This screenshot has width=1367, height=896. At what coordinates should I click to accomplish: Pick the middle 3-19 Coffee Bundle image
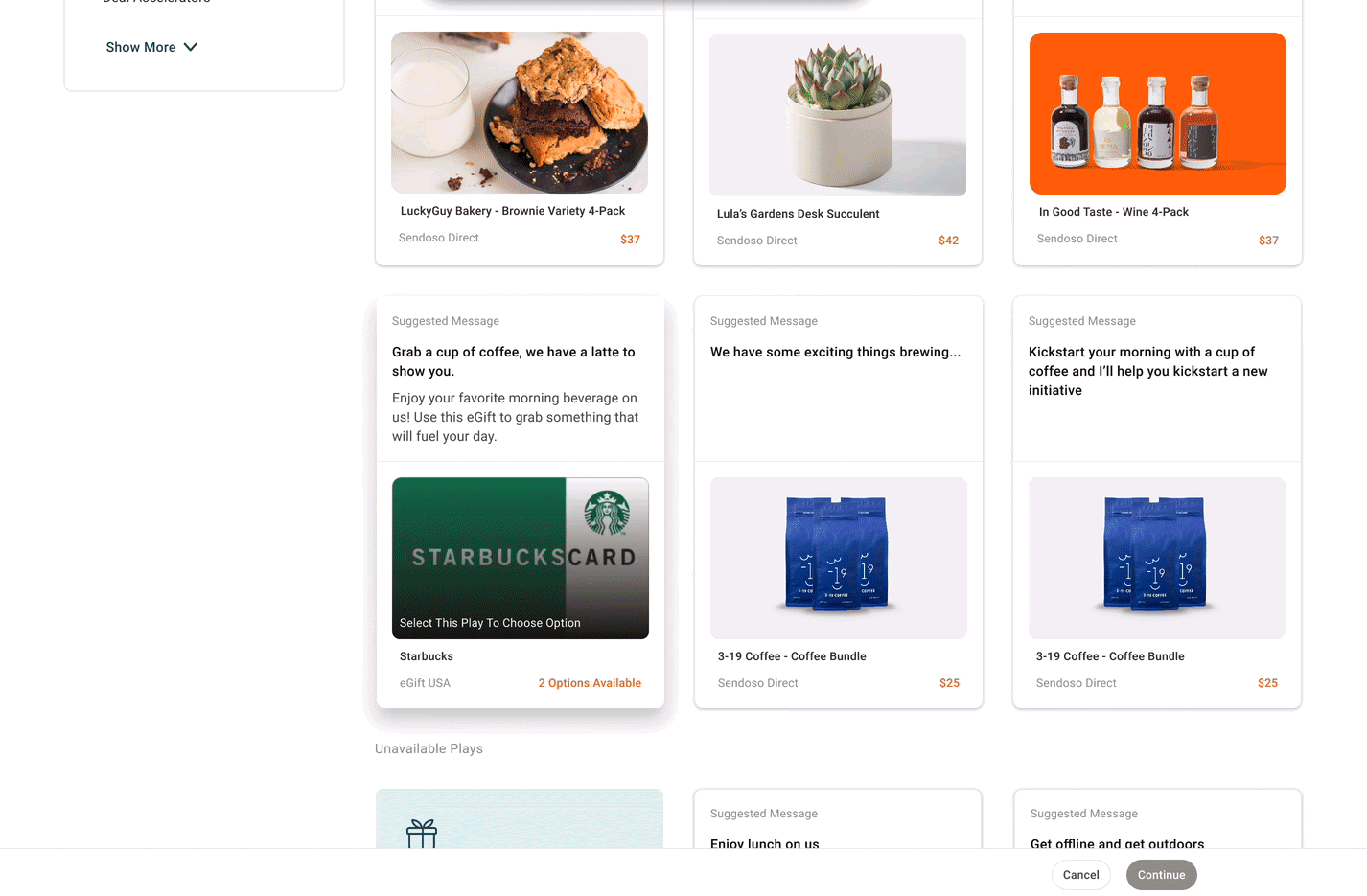[839, 559]
